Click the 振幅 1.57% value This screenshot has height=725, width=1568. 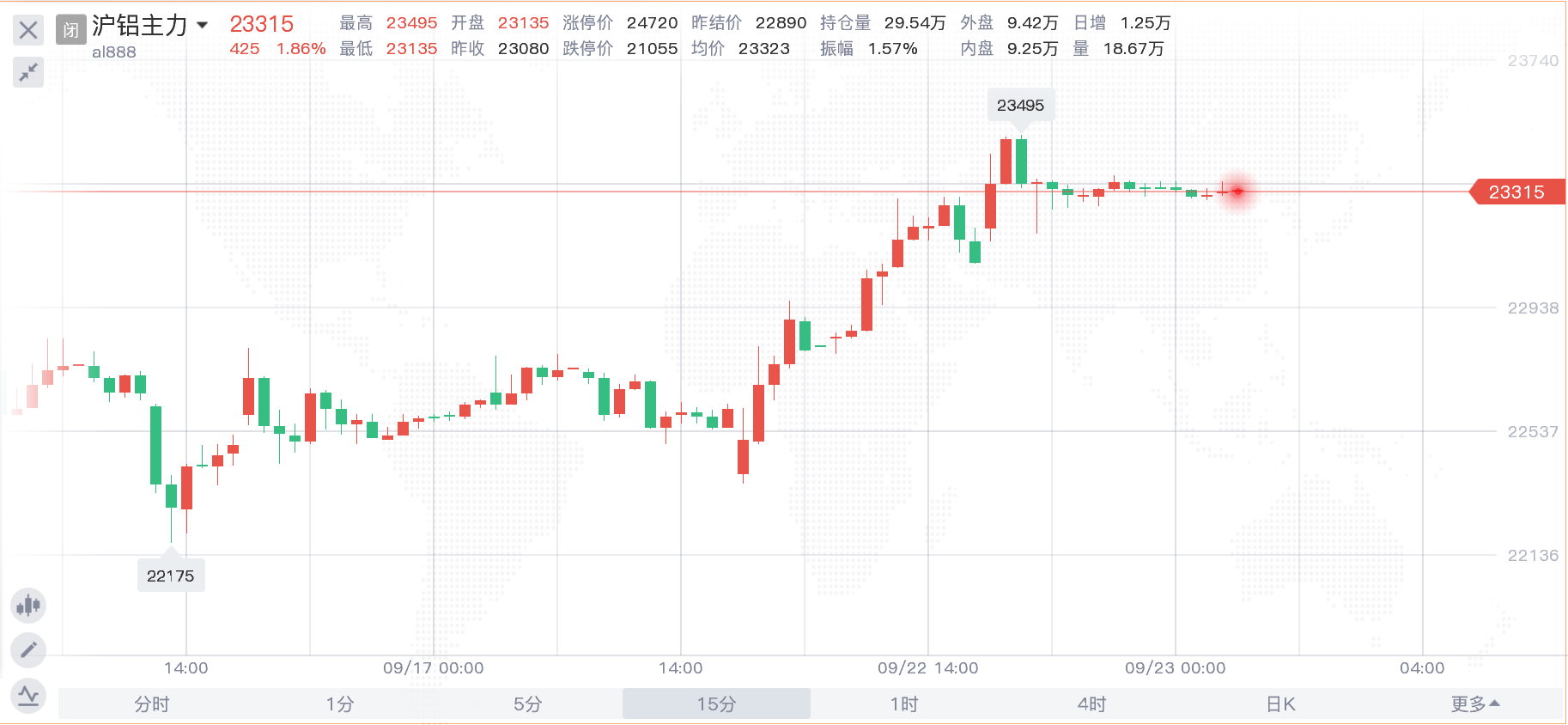(892, 49)
